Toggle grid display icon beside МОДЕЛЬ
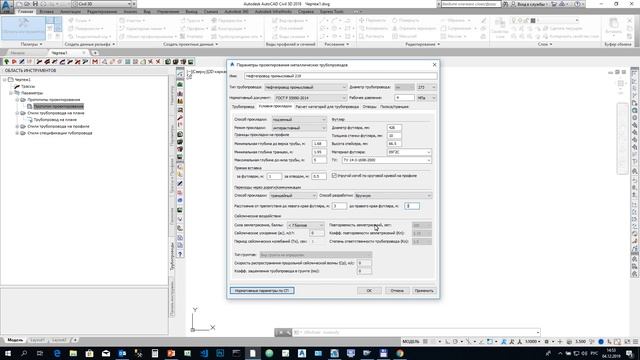This screenshot has width=640, height=360. [425, 341]
